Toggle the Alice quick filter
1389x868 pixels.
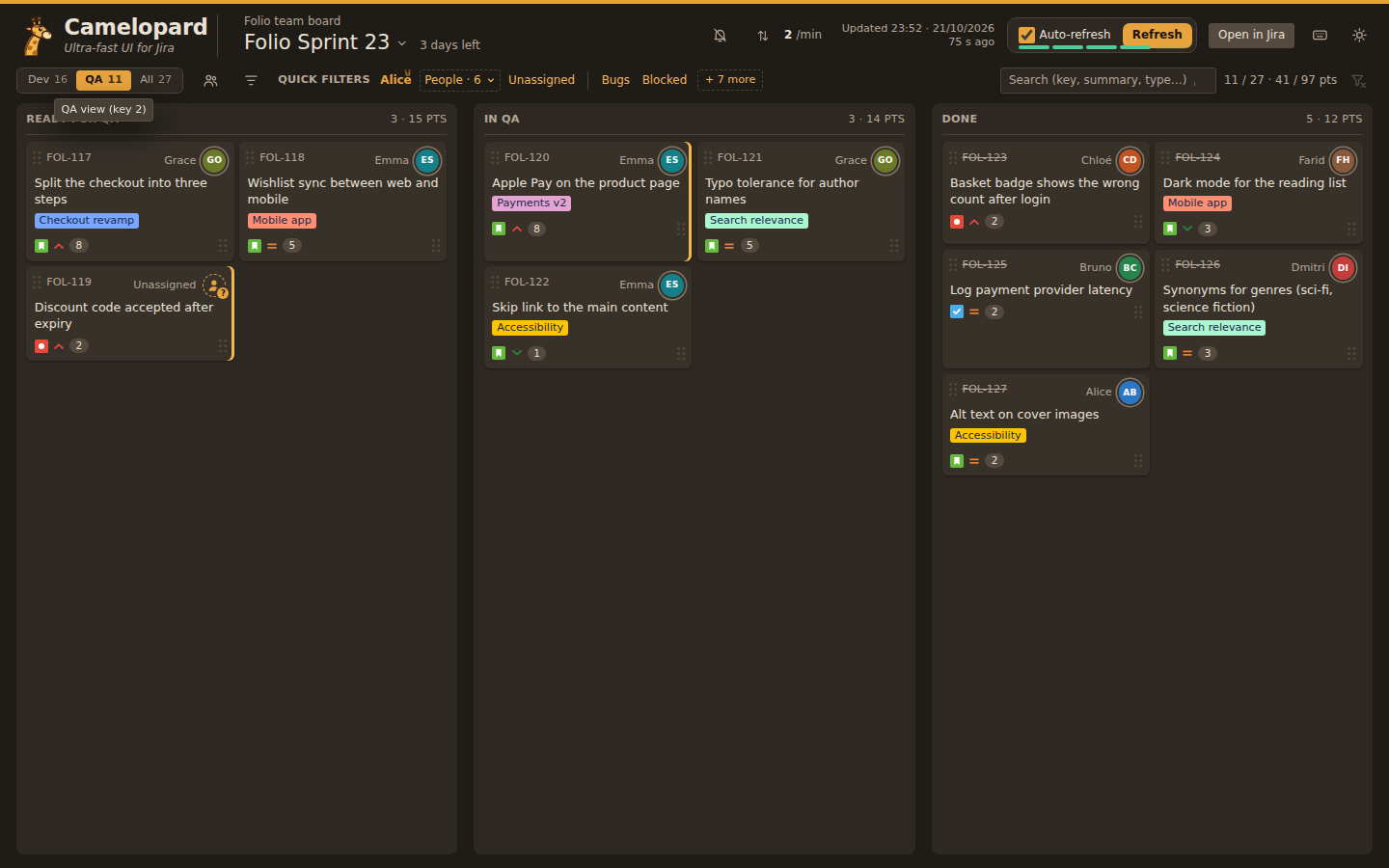pos(395,80)
